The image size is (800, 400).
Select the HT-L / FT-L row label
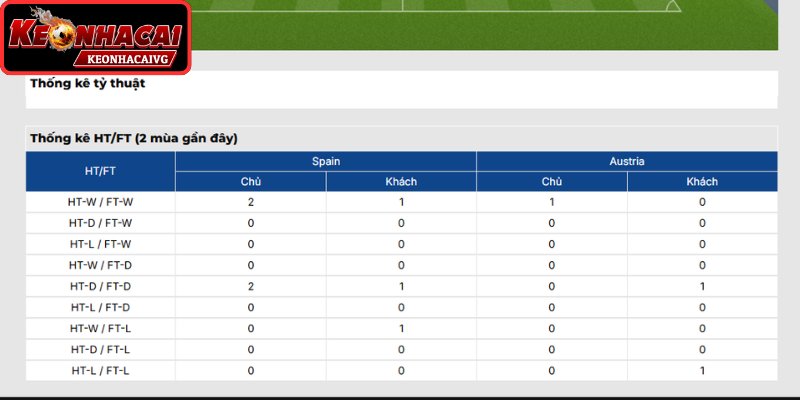tap(101, 371)
